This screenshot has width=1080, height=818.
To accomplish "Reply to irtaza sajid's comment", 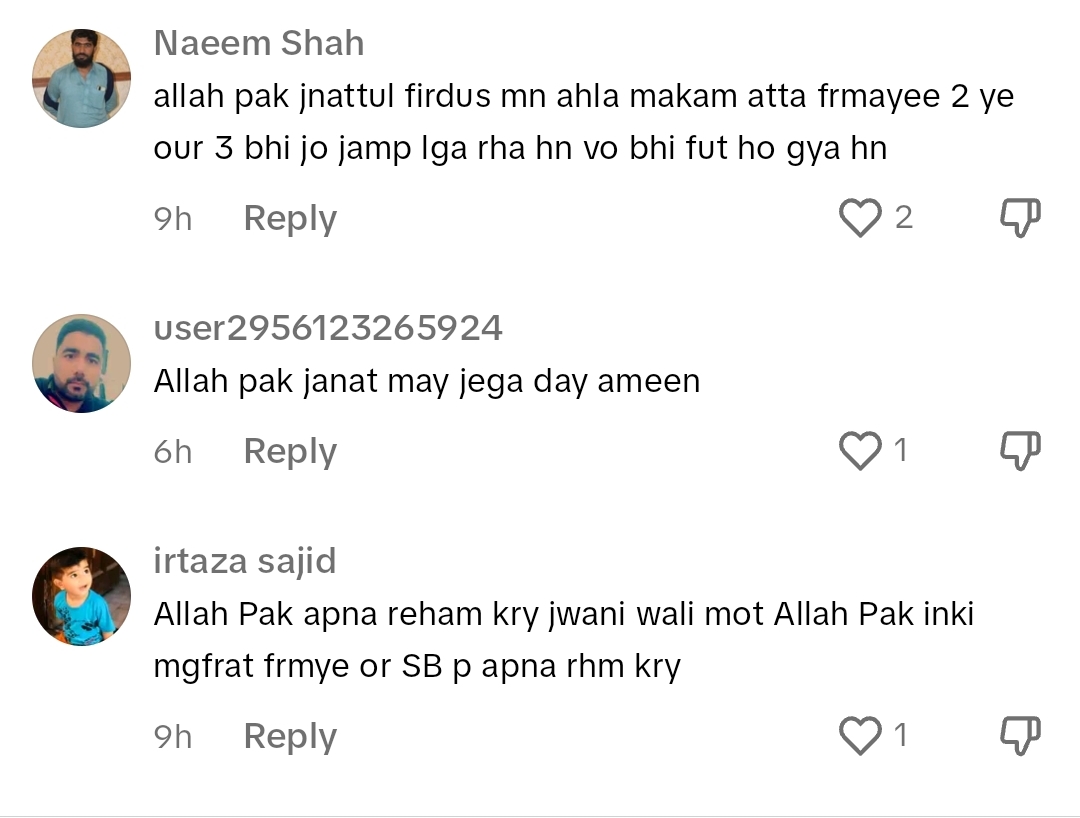I will coord(290,736).
